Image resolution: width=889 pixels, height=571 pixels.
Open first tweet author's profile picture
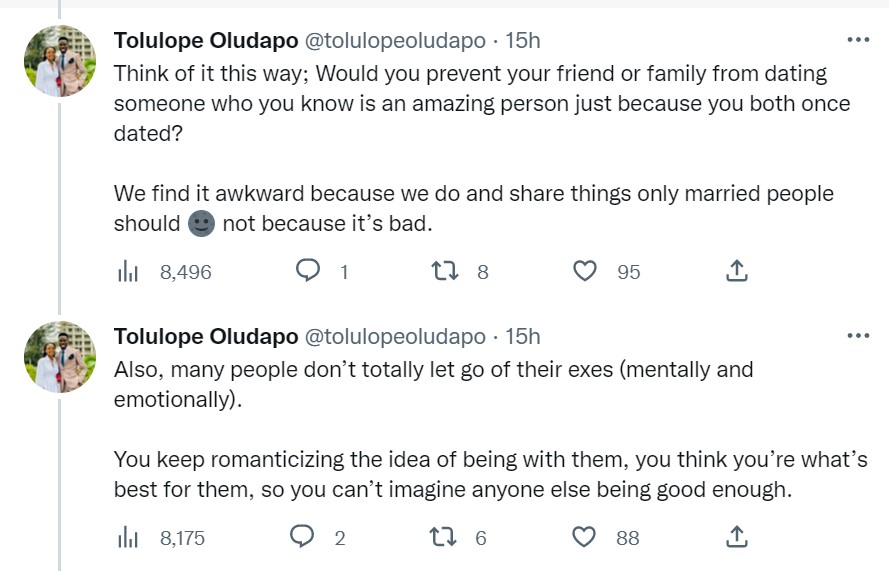tap(59, 60)
